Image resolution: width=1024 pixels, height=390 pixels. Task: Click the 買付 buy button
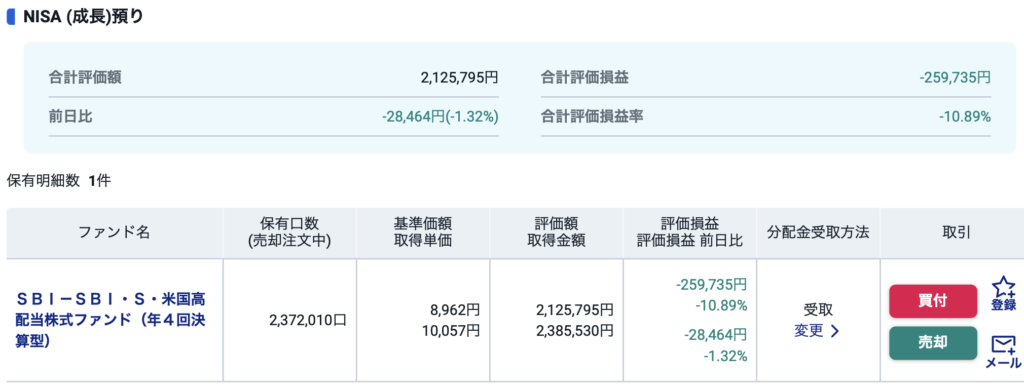point(933,301)
